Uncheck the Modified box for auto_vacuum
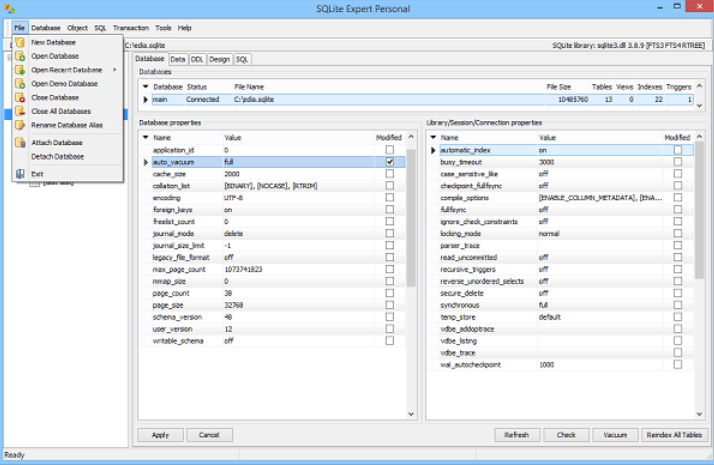 389,161
